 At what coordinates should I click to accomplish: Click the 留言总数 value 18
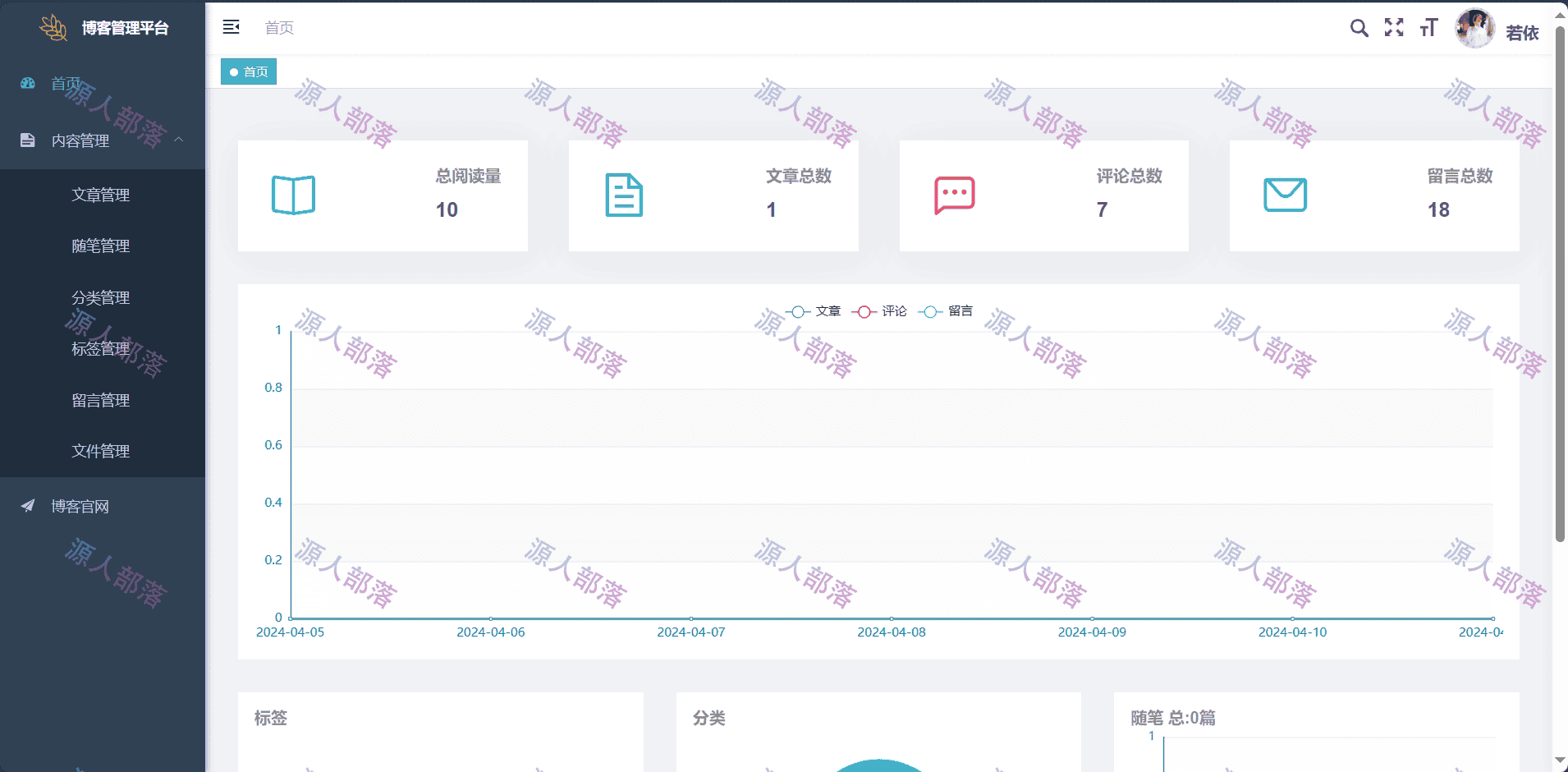[1438, 210]
